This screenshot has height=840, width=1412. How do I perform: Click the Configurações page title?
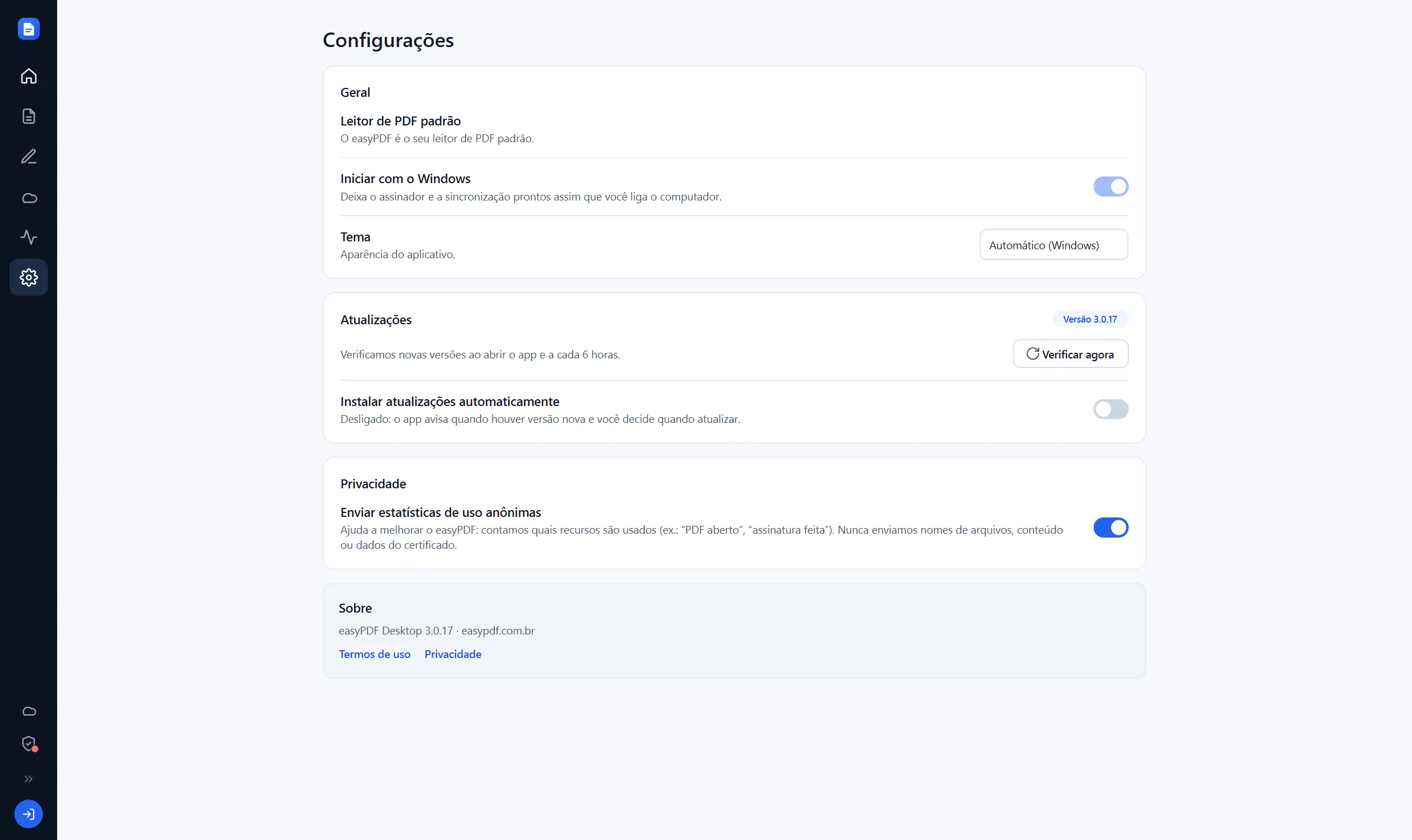[388, 40]
